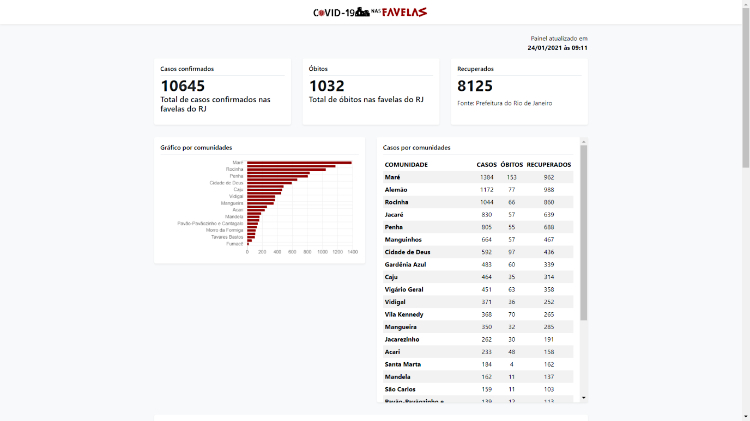Click the Maré bar in the chart
Viewport: 750px width, 421px height.
[x=298, y=162]
